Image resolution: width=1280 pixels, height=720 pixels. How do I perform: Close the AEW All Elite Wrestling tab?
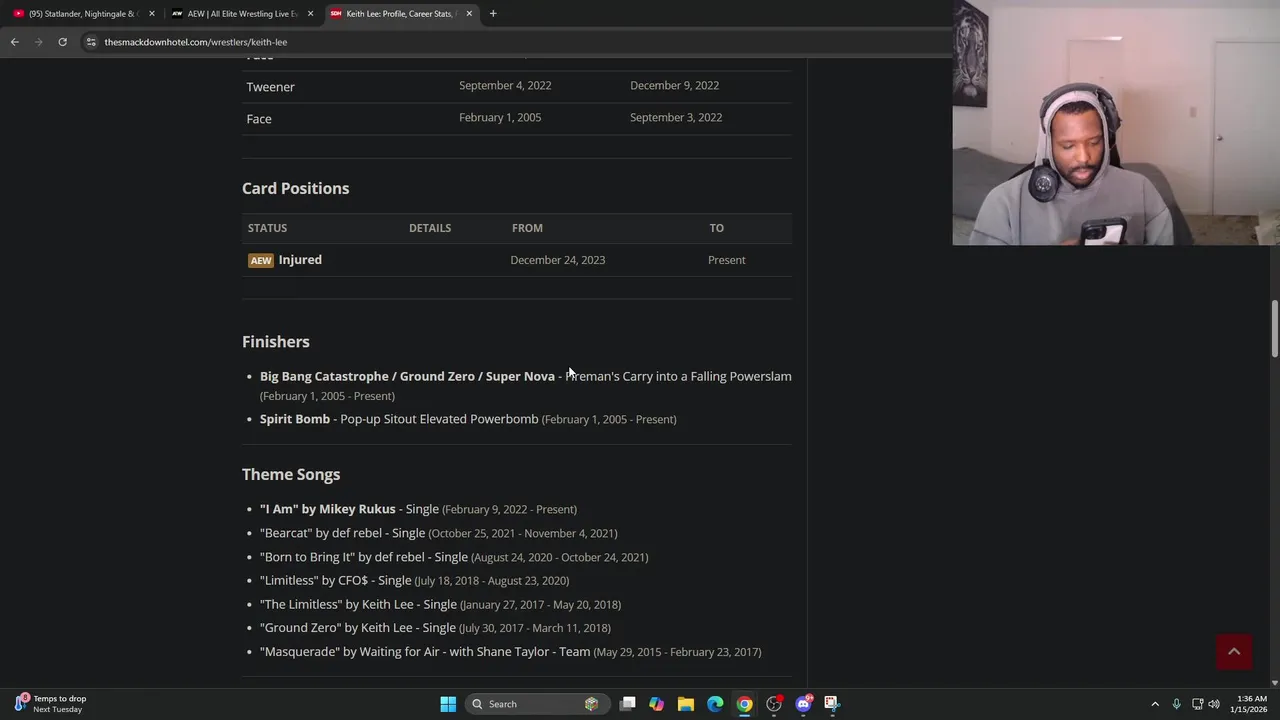click(x=310, y=14)
